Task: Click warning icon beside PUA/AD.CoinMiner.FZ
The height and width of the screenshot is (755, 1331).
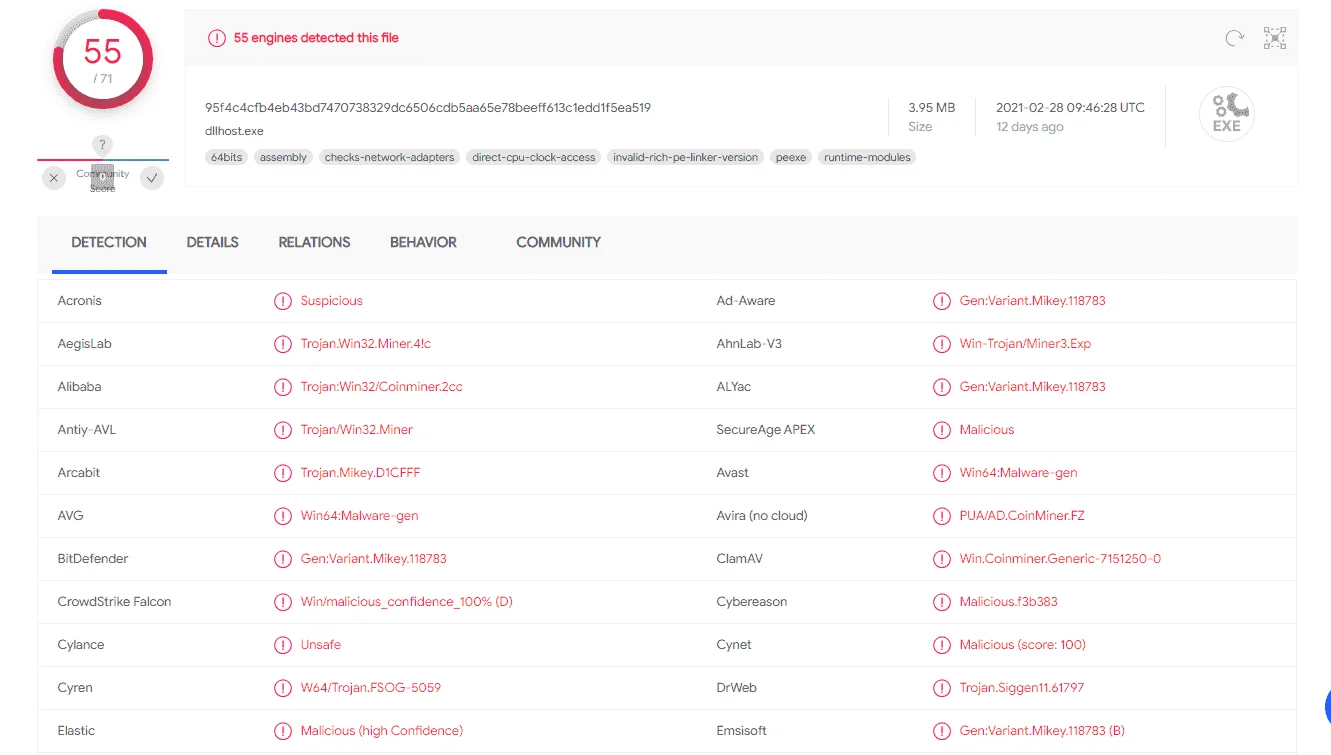Action: (942, 516)
